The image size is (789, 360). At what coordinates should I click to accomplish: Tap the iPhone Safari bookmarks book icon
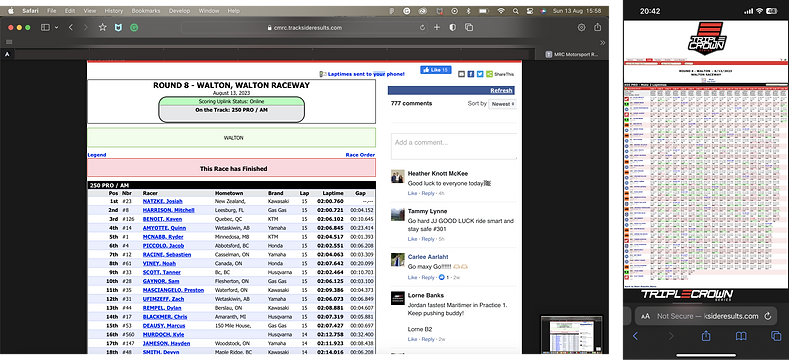(741, 336)
